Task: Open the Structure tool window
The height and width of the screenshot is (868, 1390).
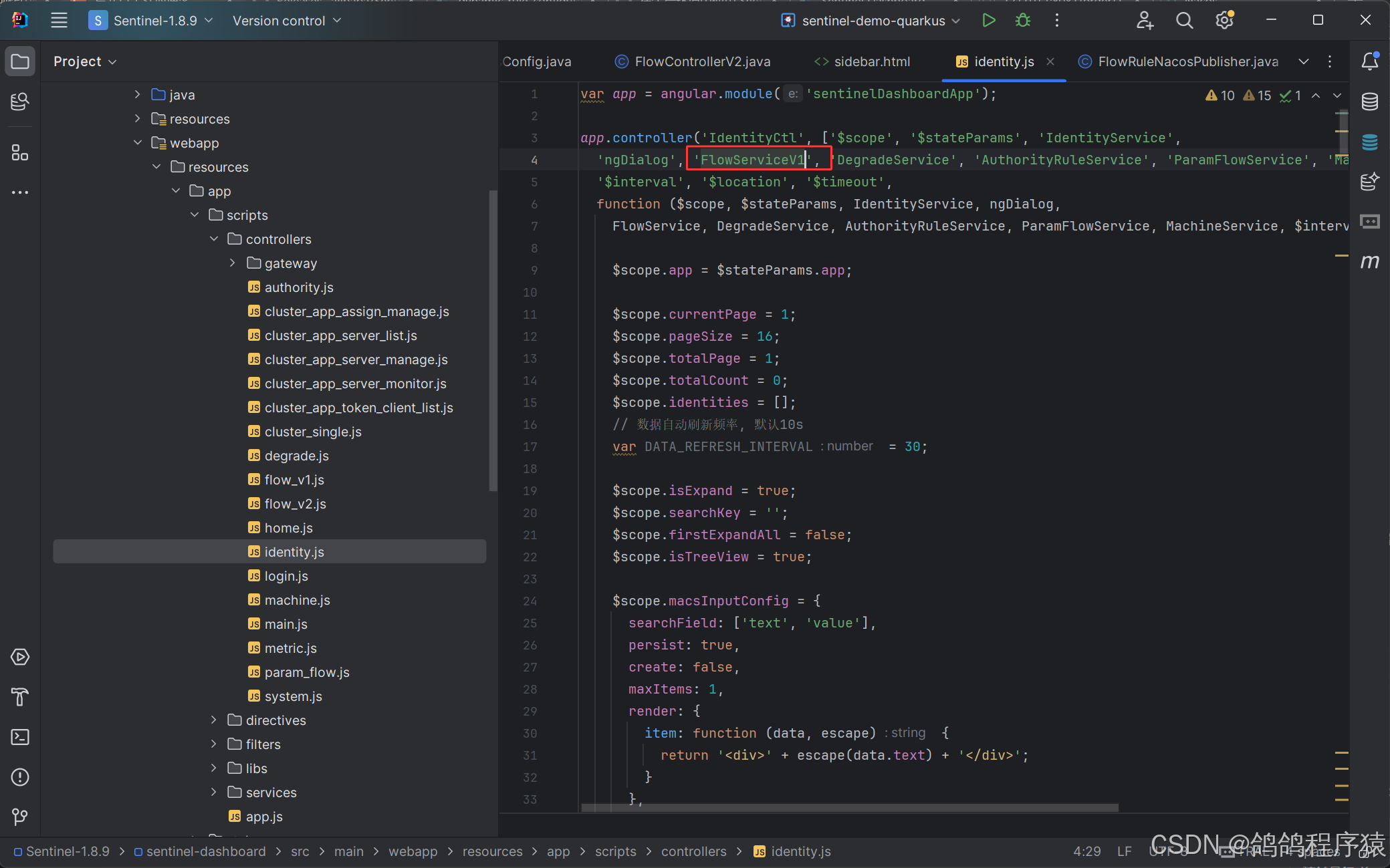Action: (20, 153)
